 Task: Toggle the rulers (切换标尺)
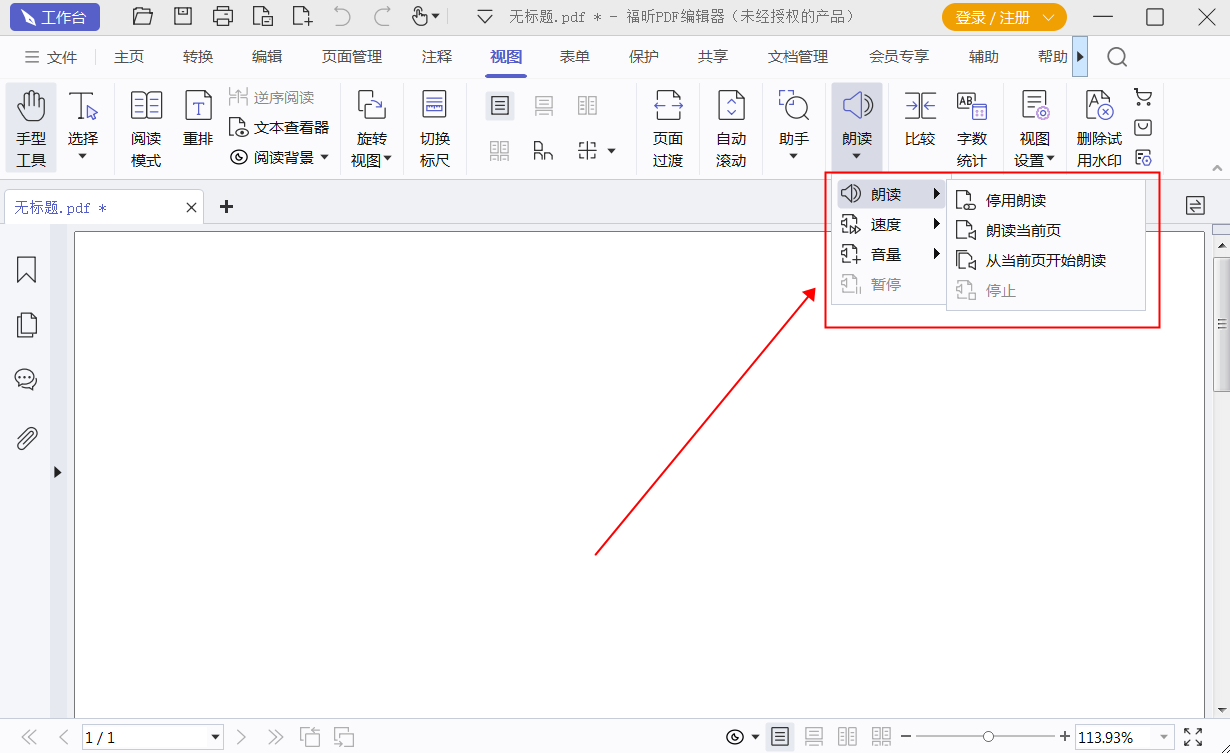click(x=434, y=127)
